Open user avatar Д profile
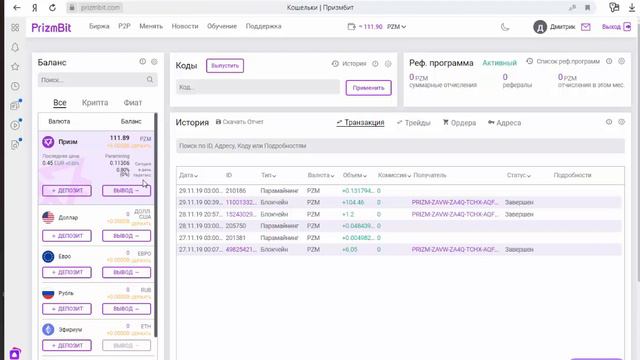 click(540, 27)
